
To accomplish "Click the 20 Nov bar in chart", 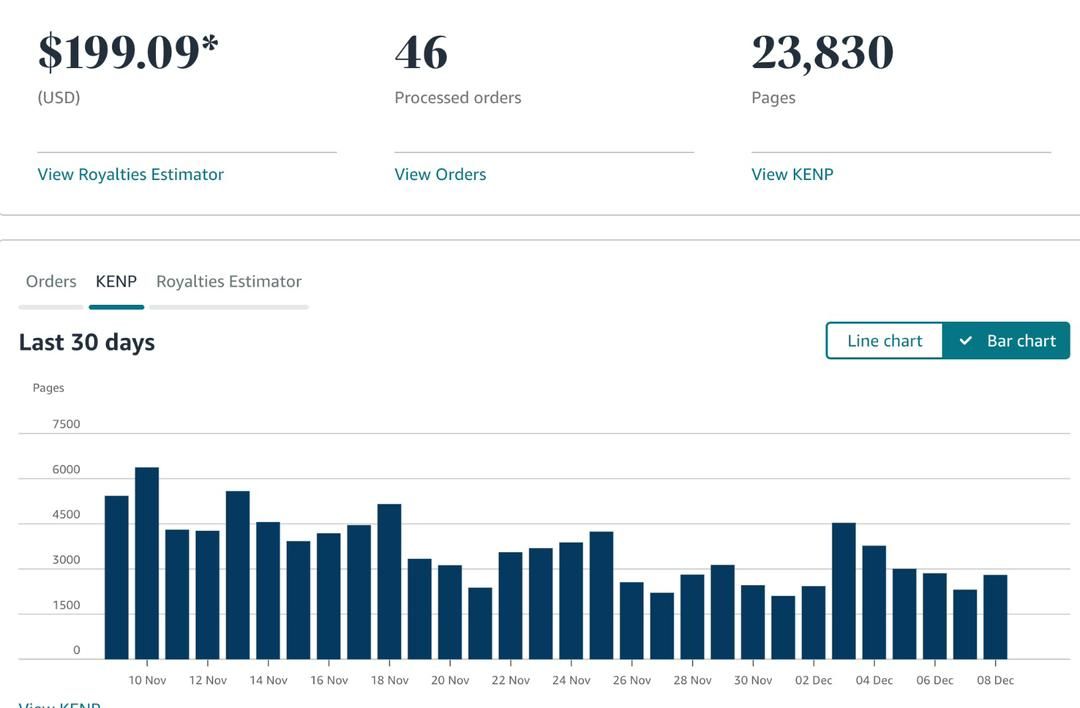I will click(x=450, y=612).
